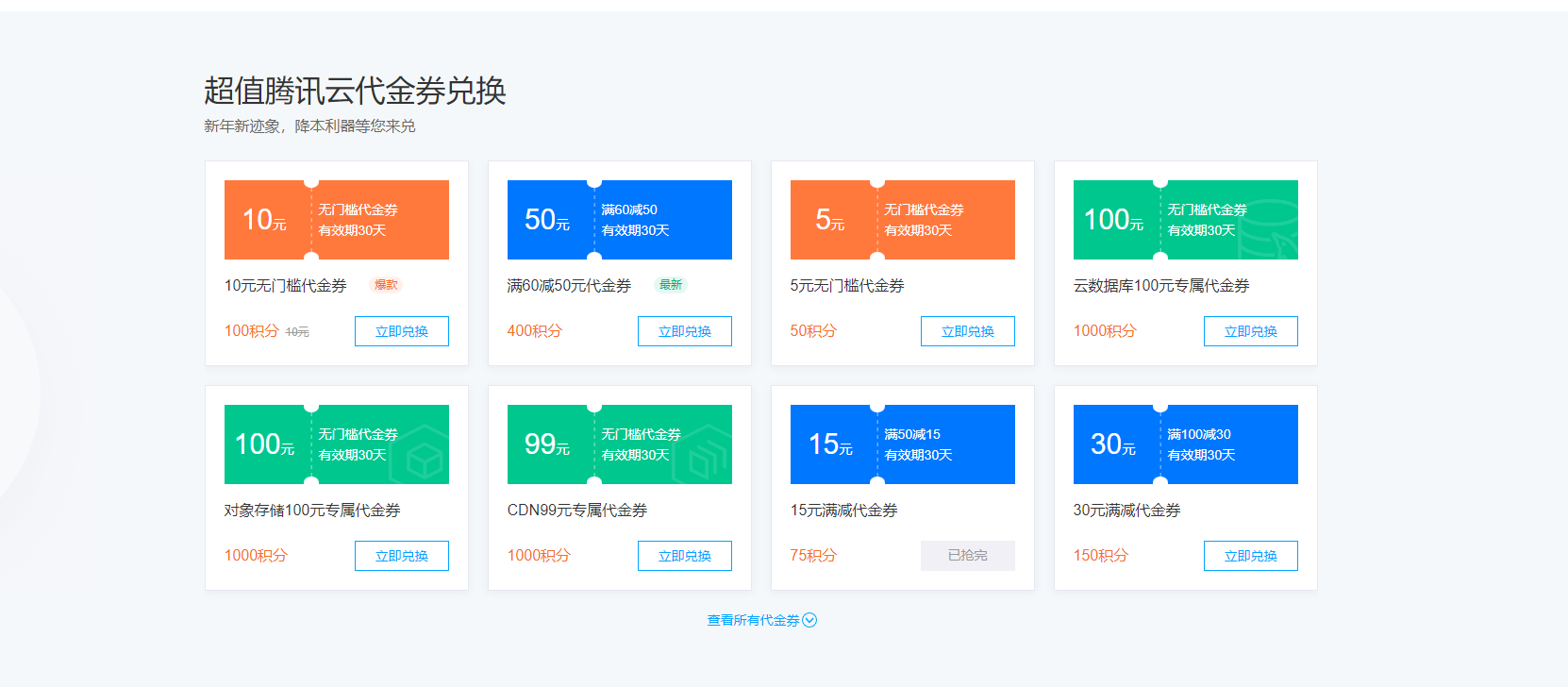
Task: Click the 已抢完 button on 15元满减代金券
Action: 968,556
